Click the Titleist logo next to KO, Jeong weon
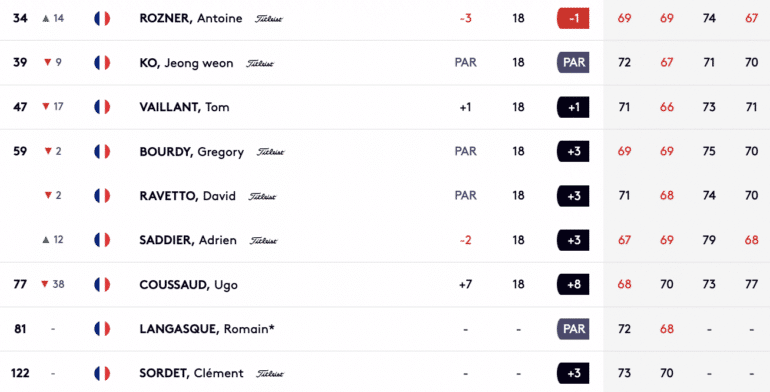This screenshot has width=770, height=392. point(260,63)
